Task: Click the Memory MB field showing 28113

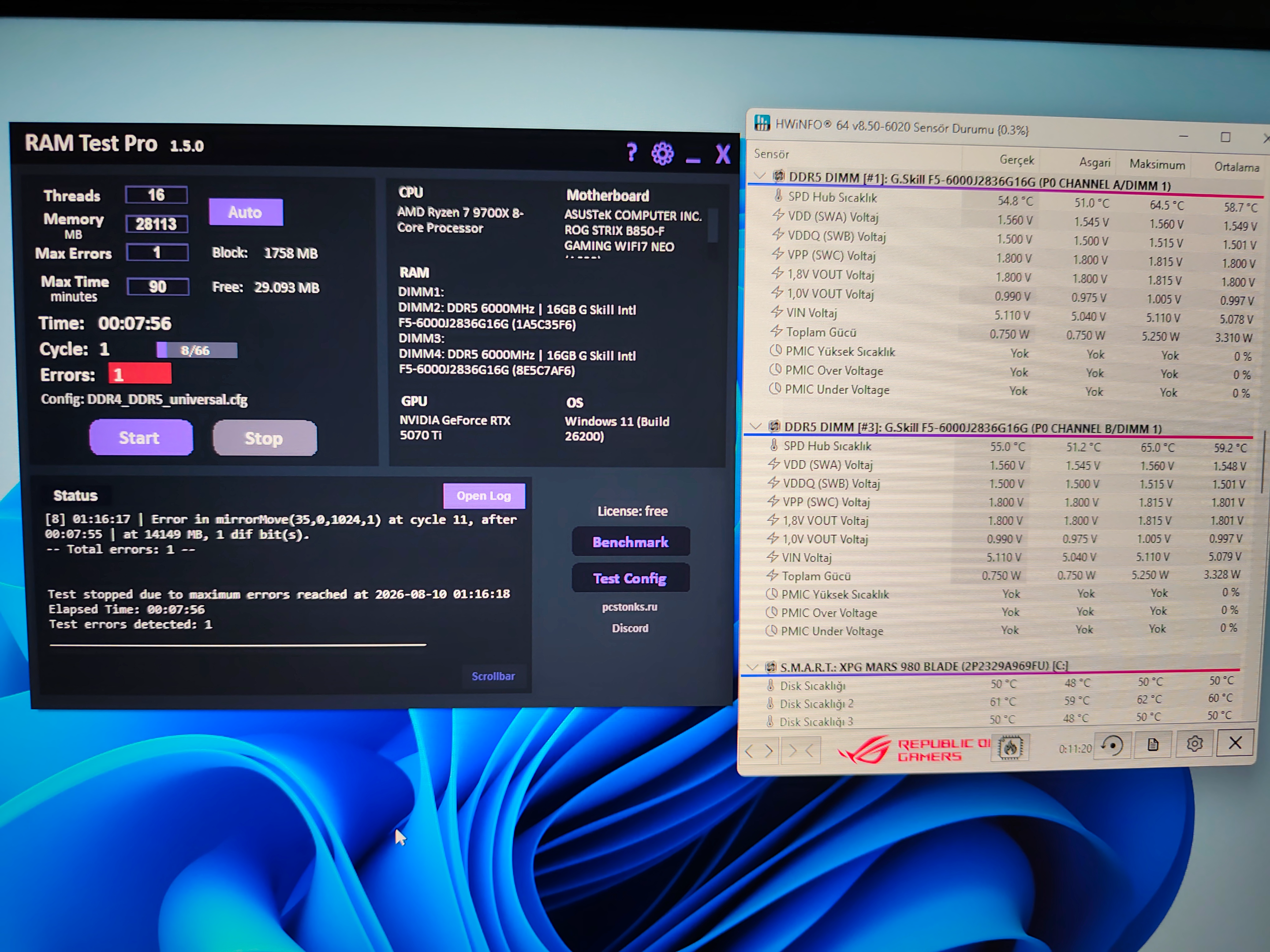Action: [x=157, y=224]
